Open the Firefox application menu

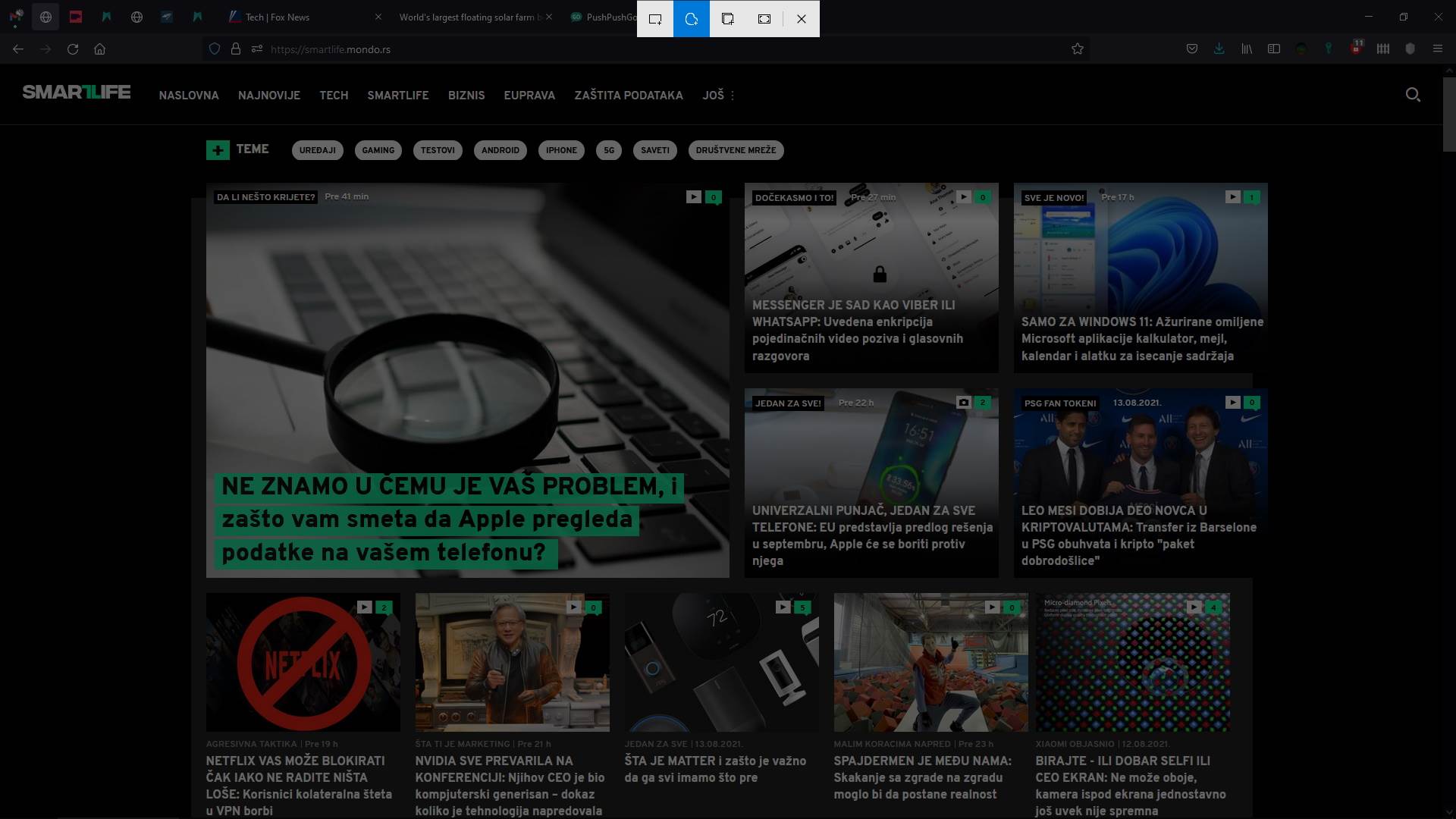tap(1438, 49)
